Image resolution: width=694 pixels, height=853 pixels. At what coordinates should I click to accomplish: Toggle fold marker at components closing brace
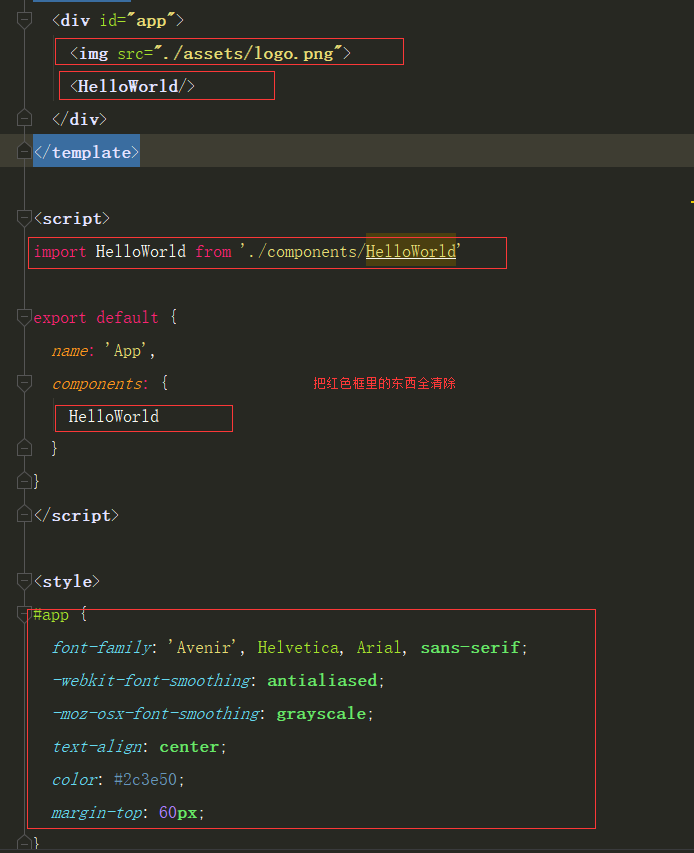pyautogui.click(x=24, y=448)
